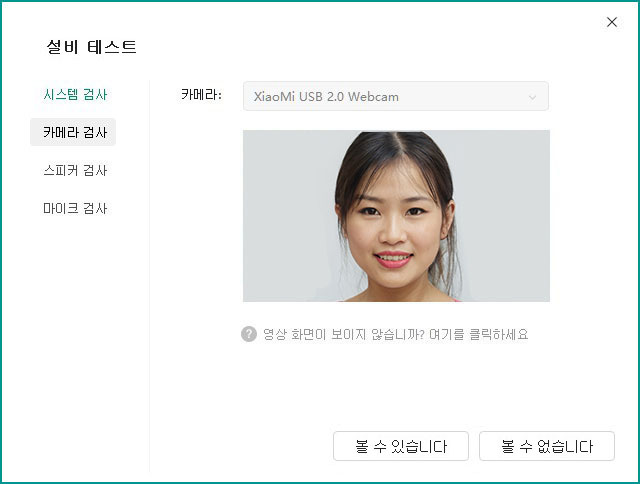
Task: Switch to 스피커 검사
Action: click(75, 170)
